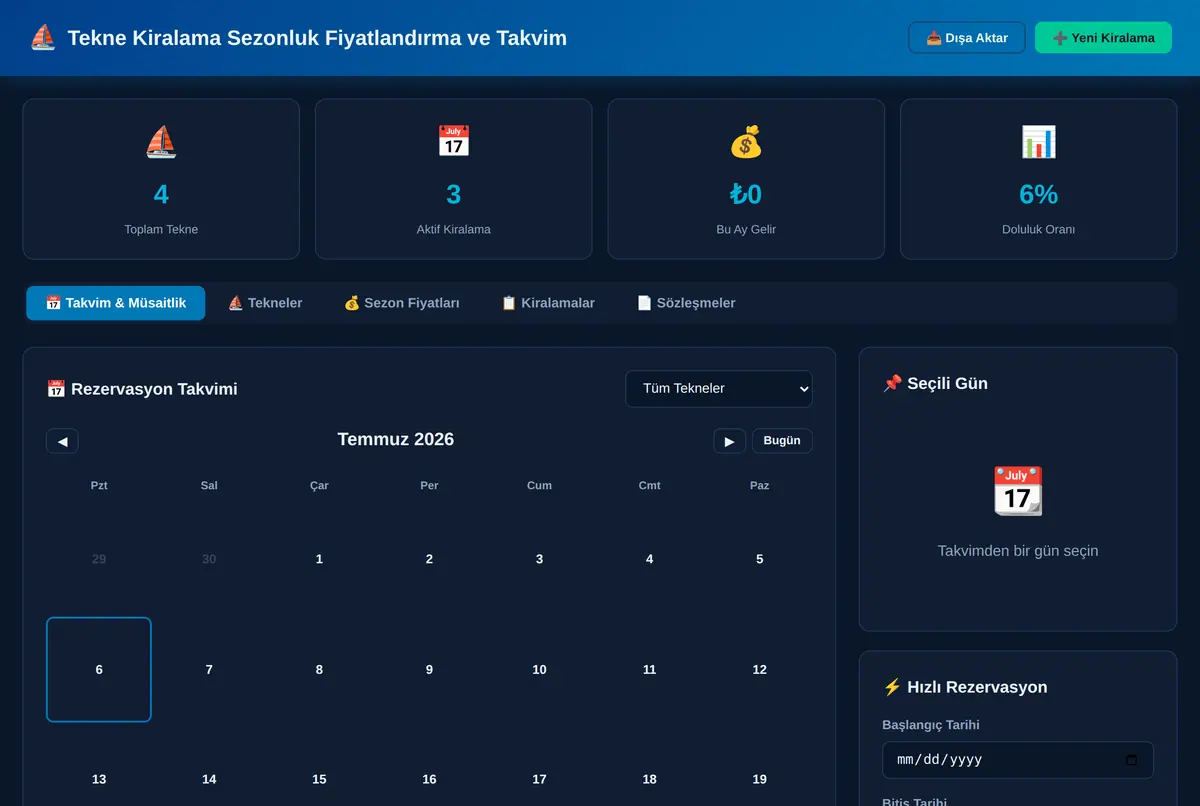The image size is (1200, 806).
Task: Click the Çar weekday column header
Action: (319, 485)
